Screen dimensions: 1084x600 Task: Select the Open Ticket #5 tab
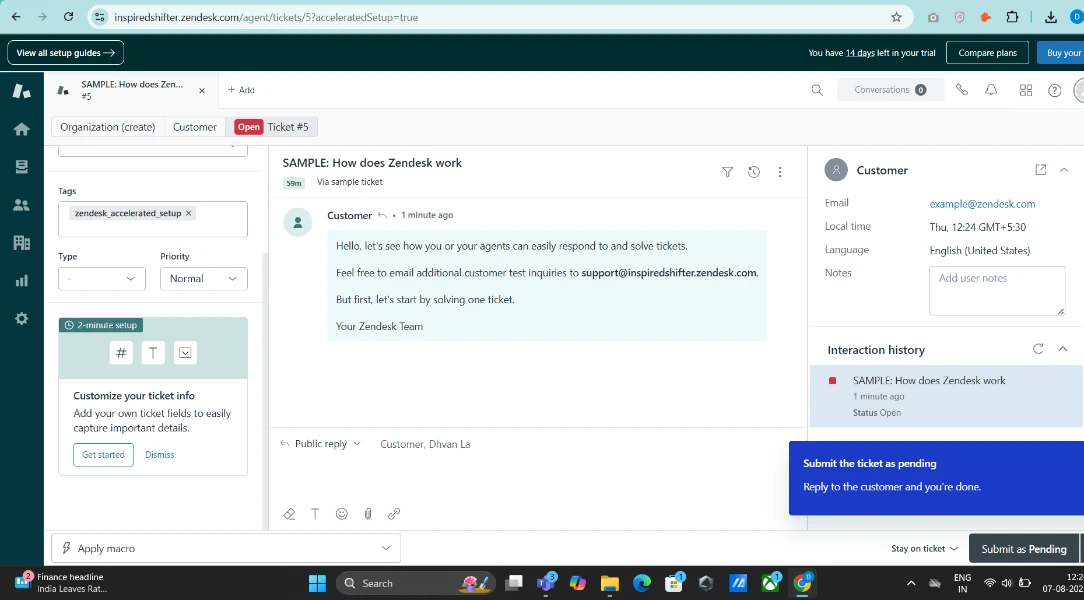[x=272, y=126]
